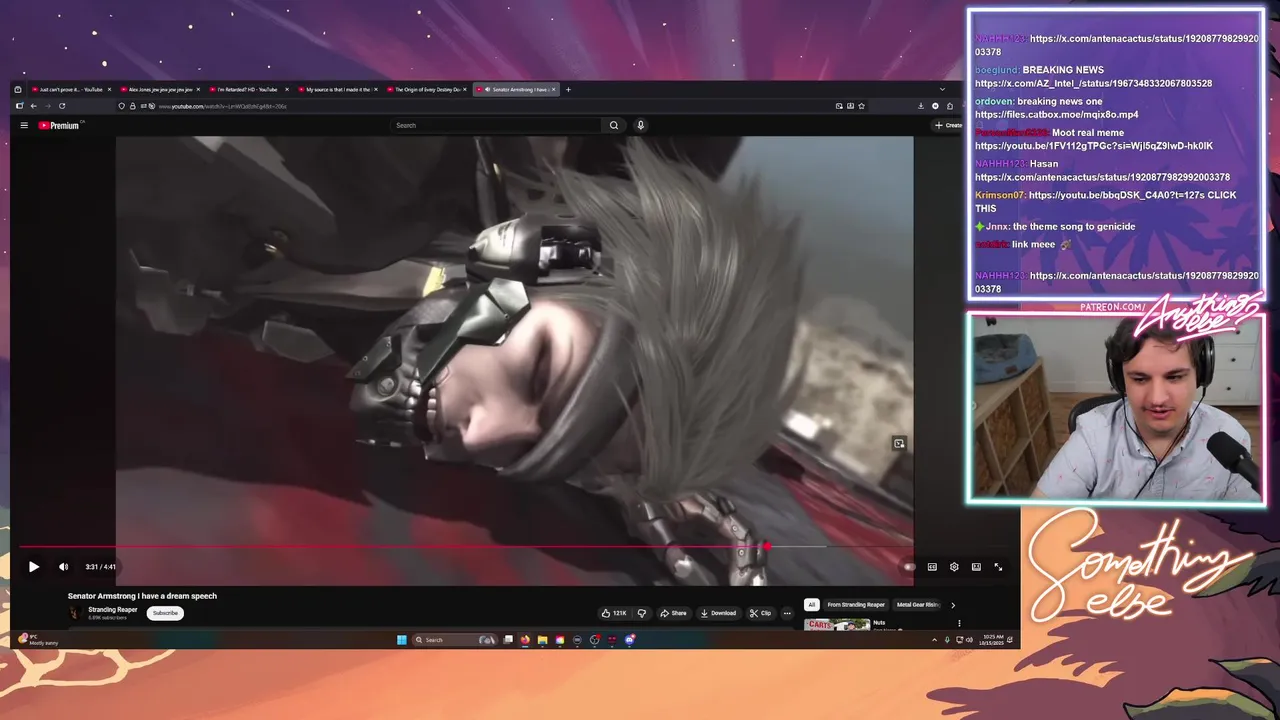Open the Create button in YouTube header

click(x=947, y=125)
